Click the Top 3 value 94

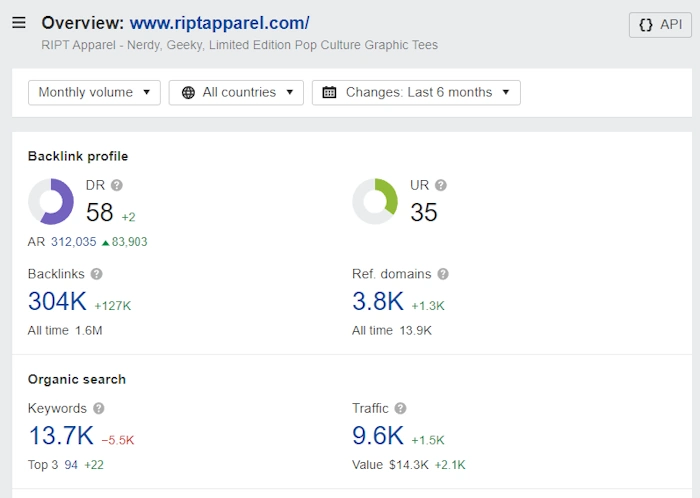(71, 465)
